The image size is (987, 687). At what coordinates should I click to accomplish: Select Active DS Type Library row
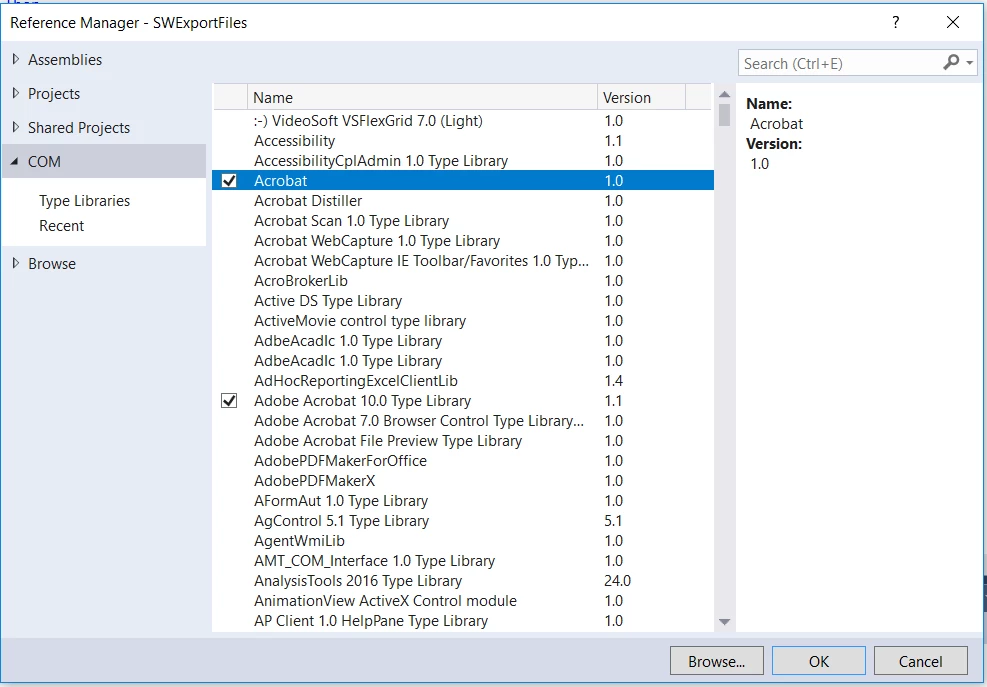463,300
